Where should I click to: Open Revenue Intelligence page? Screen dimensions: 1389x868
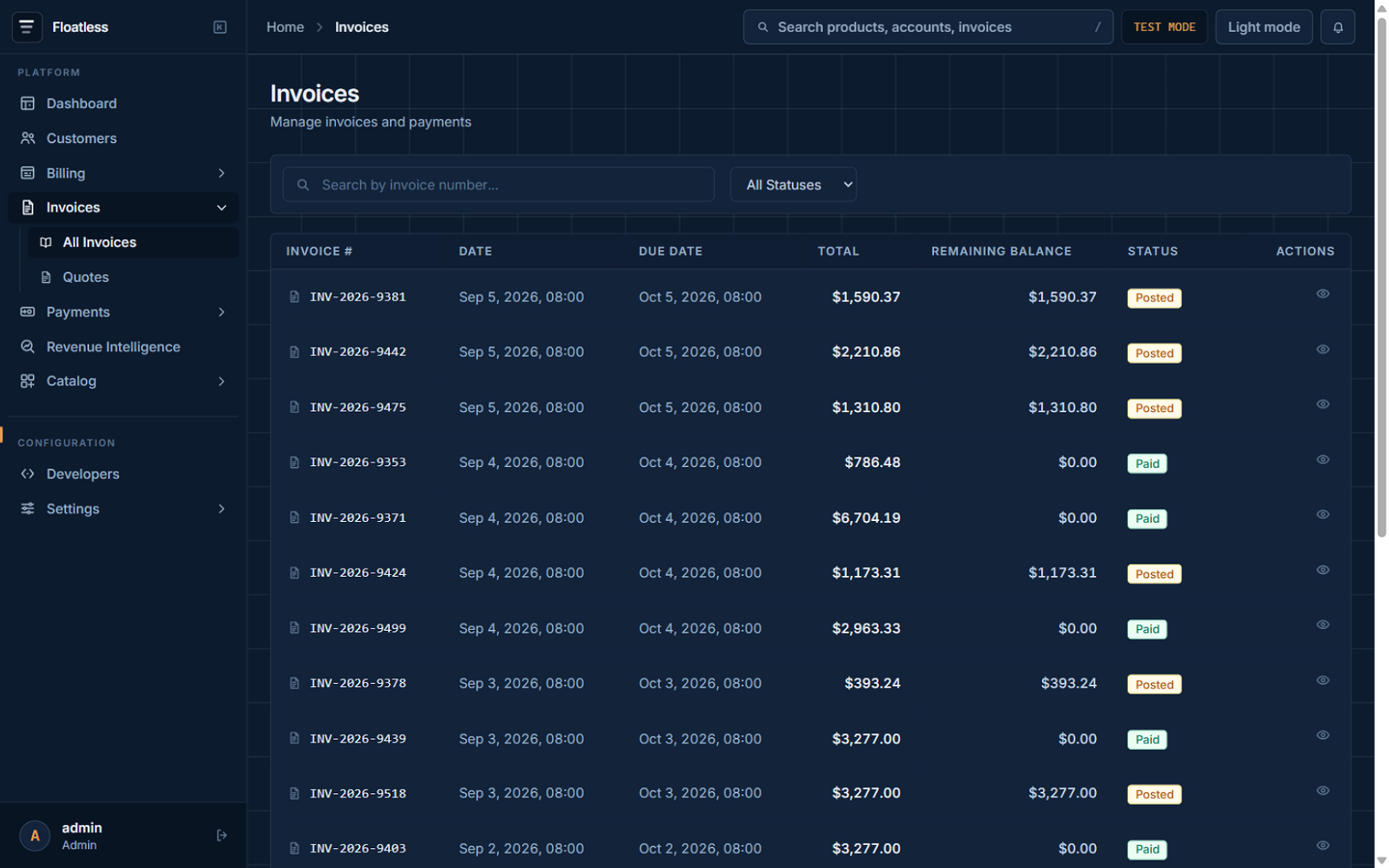click(123, 347)
